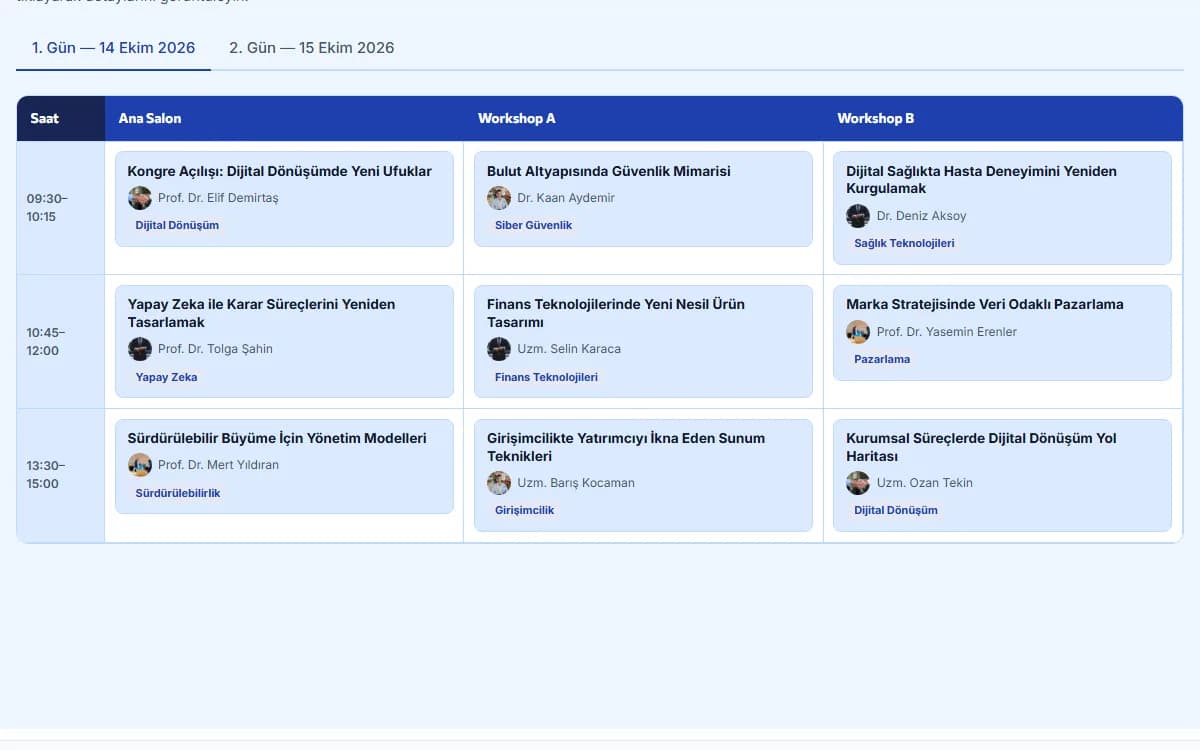1200x750 pixels.
Task: Open Kurumsal Süreçlerde Dijital Dönüşüm Yol Haritası
Action: (1002, 475)
